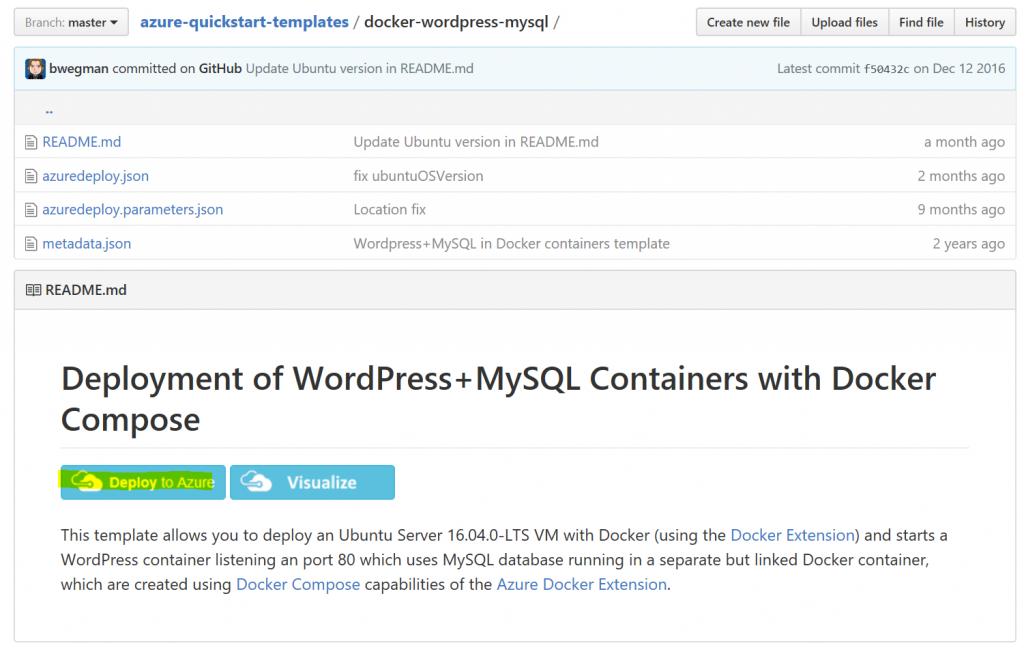This screenshot has width=1024, height=652.
Task: Click the '9 months ago' timestamp
Action: coord(961,210)
